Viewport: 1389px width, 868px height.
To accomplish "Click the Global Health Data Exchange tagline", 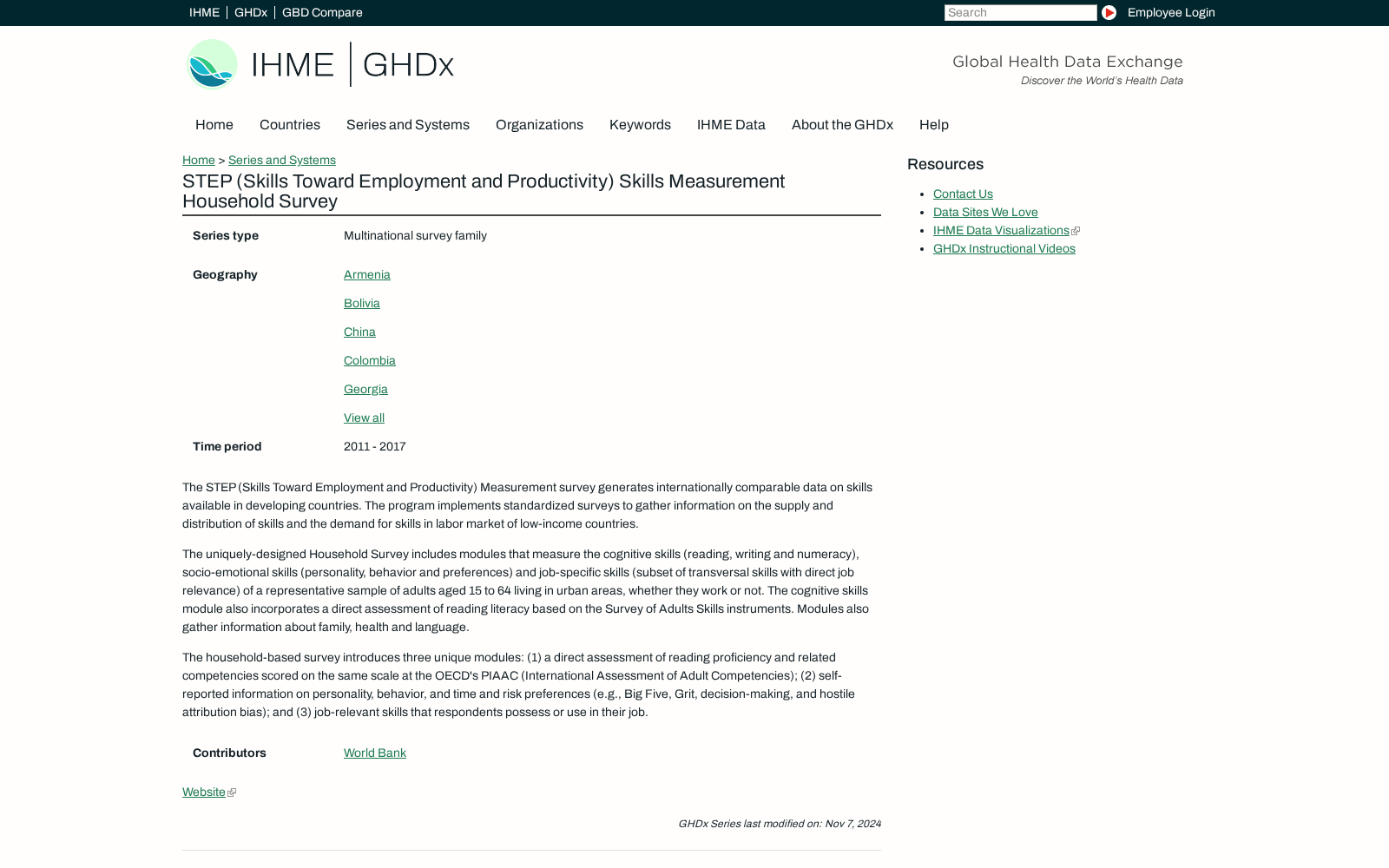I will 1068,62.
